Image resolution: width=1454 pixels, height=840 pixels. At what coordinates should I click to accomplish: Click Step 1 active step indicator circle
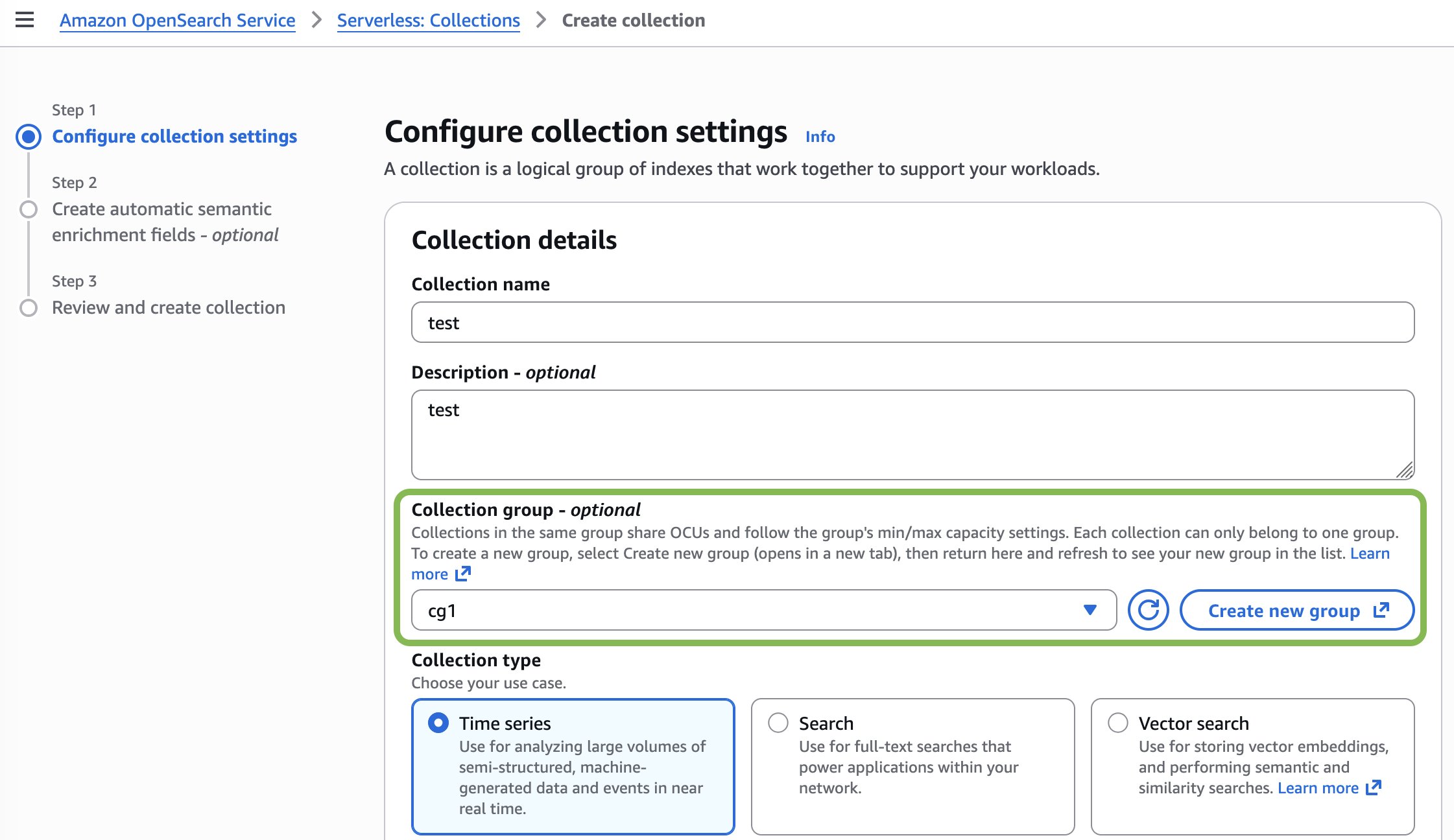coord(29,137)
